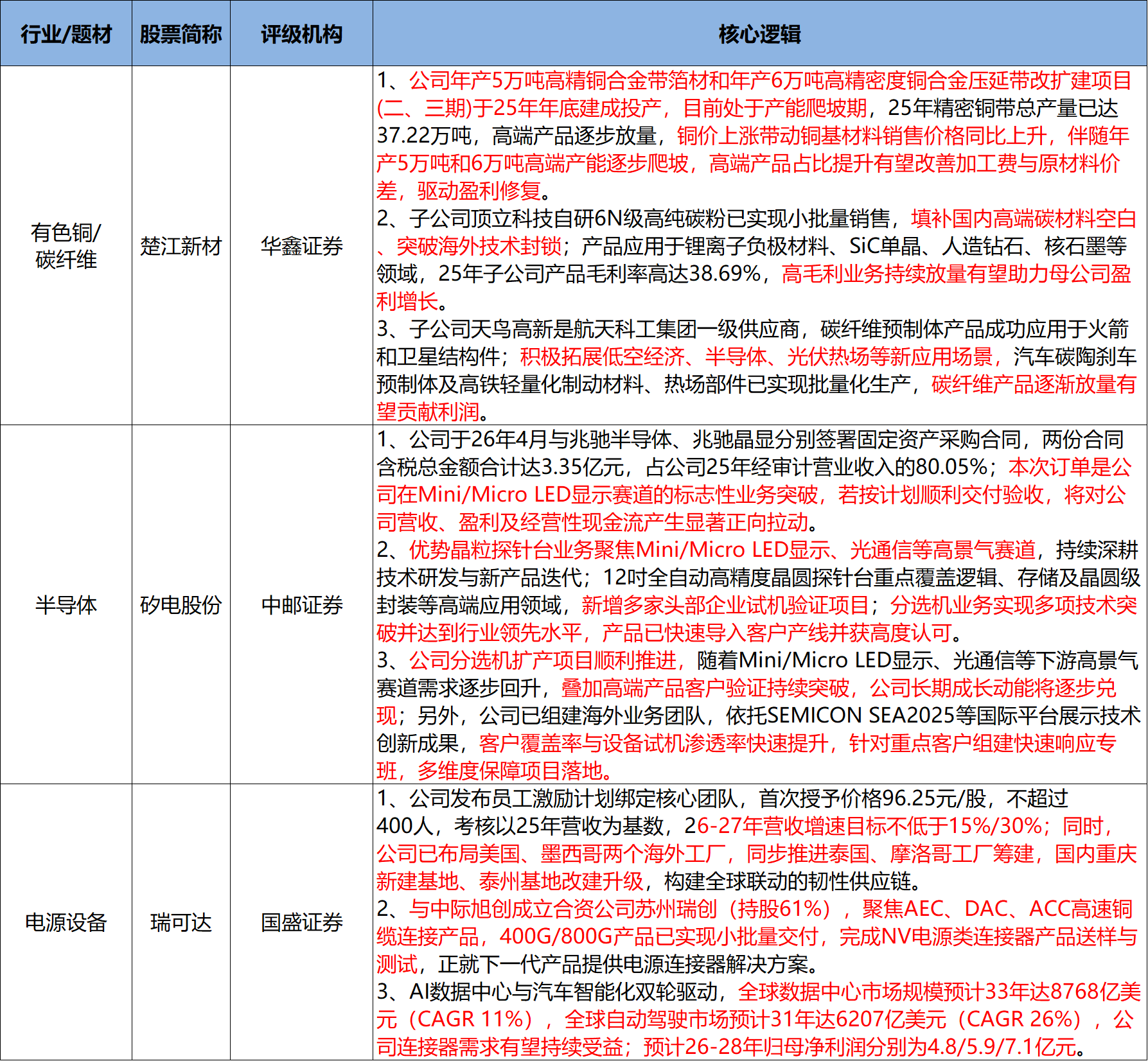Click the figure 37.22万吨 in 楚江新材 logic

tap(424, 136)
